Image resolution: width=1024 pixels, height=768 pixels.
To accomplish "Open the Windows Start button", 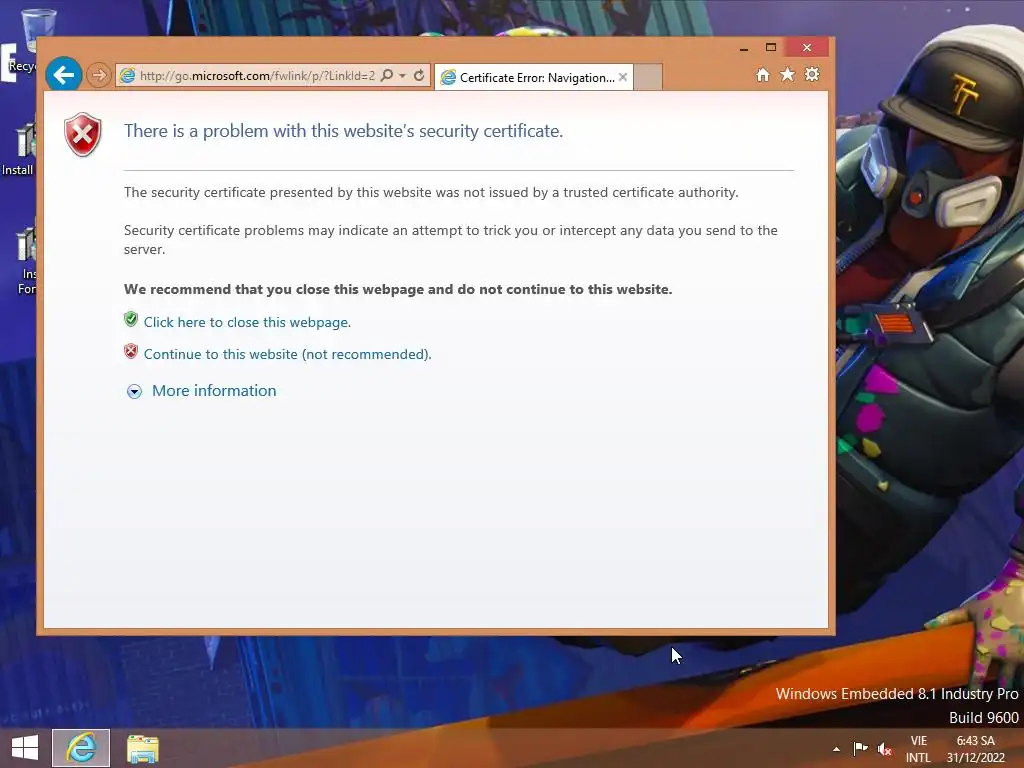I will click(25, 748).
